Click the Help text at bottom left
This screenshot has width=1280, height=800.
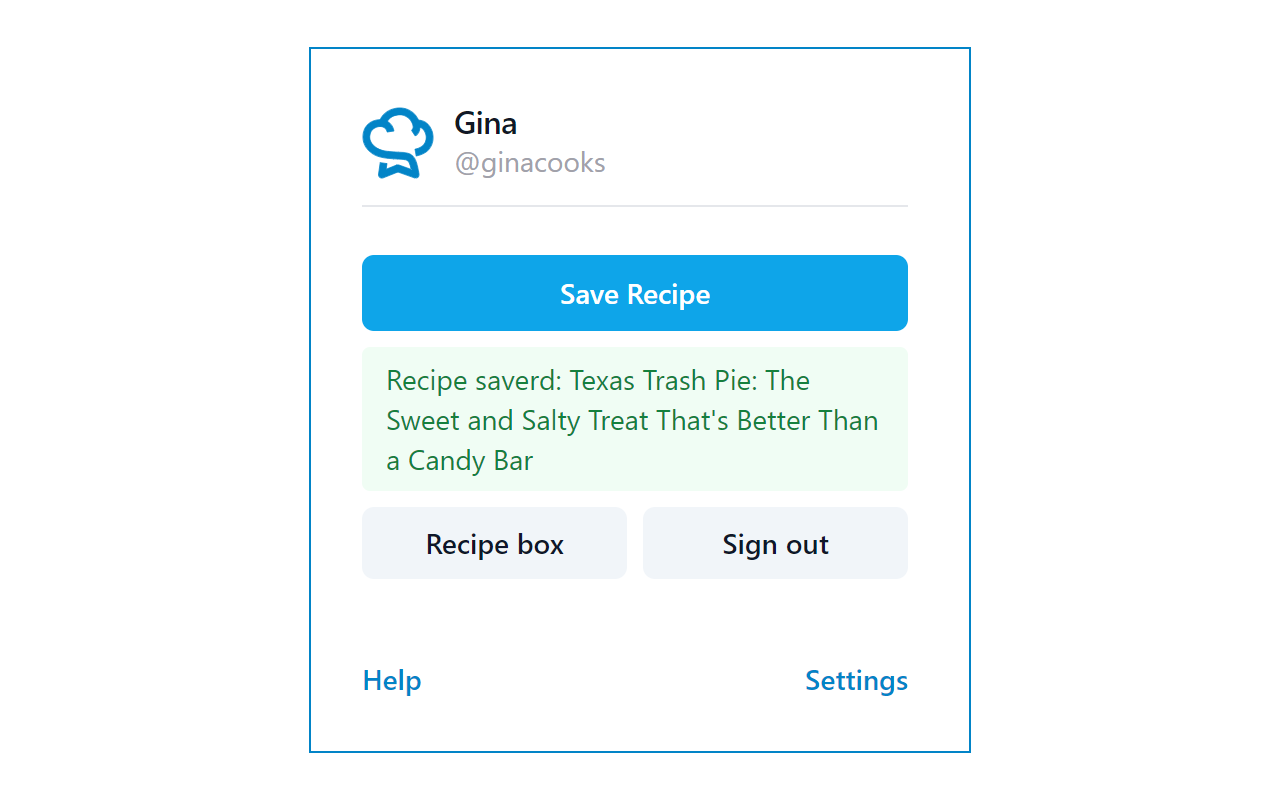click(x=392, y=681)
